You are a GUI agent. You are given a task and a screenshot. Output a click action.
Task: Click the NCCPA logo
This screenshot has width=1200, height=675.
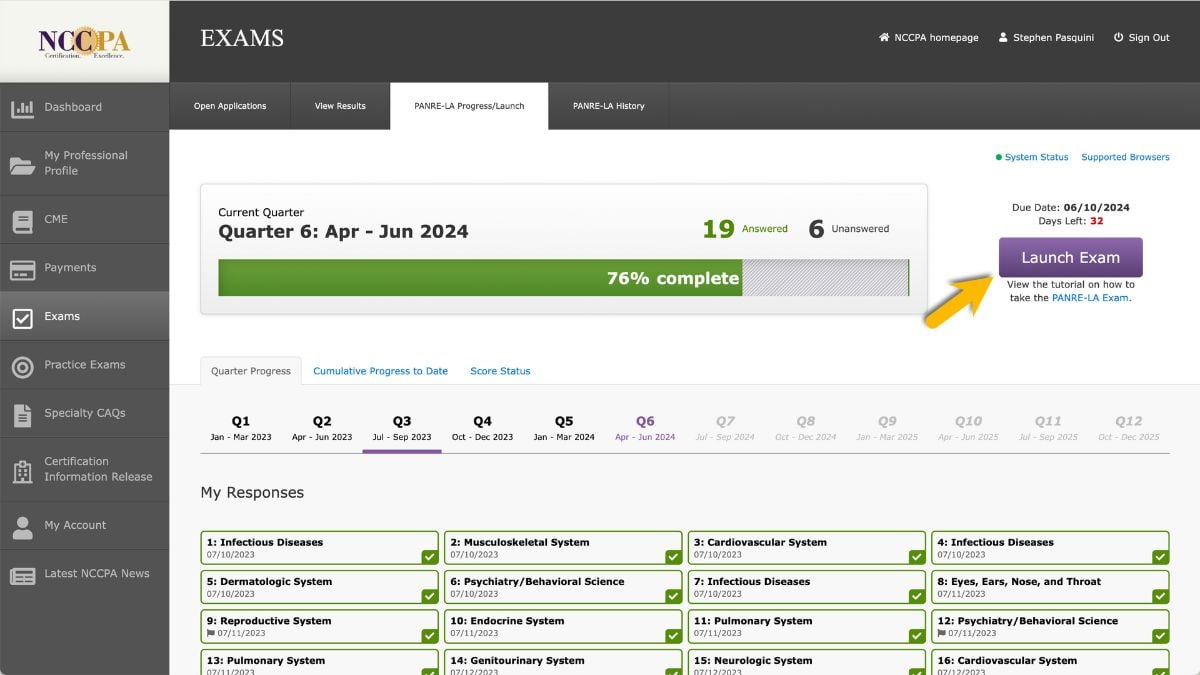(x=84, y=42)
